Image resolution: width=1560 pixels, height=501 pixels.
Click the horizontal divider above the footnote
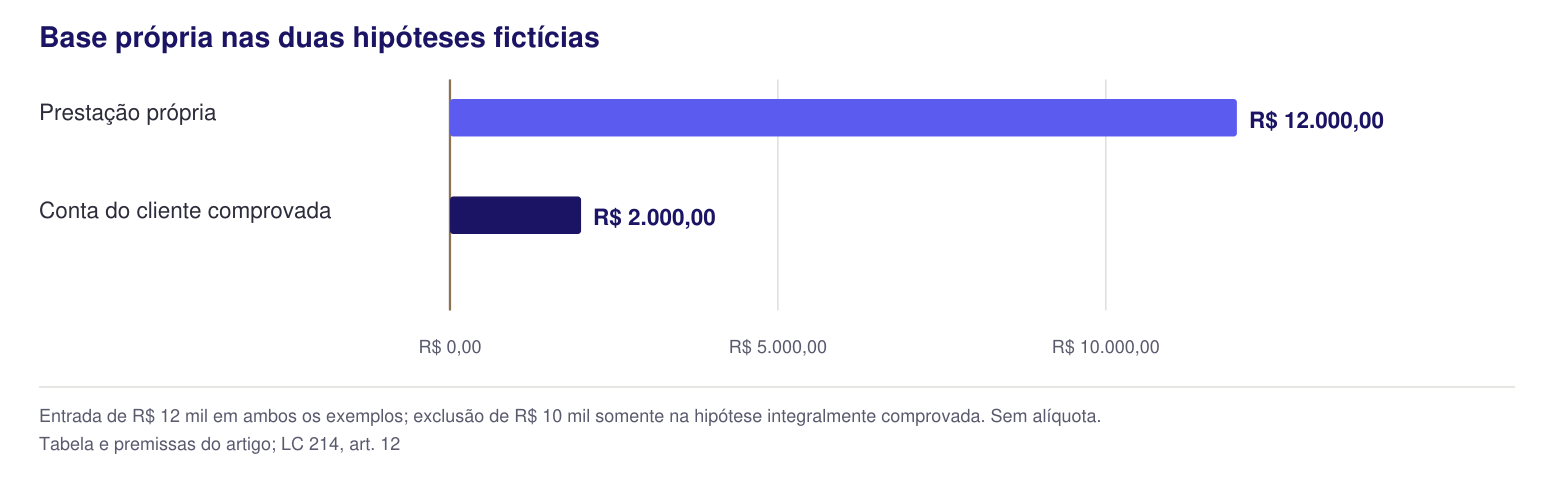777,386
